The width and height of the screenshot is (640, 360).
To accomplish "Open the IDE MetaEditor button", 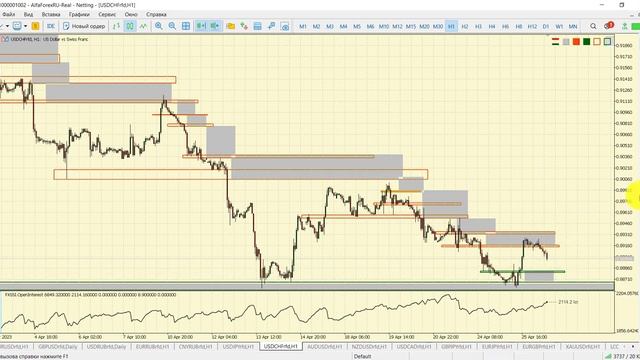I will 51,26.
